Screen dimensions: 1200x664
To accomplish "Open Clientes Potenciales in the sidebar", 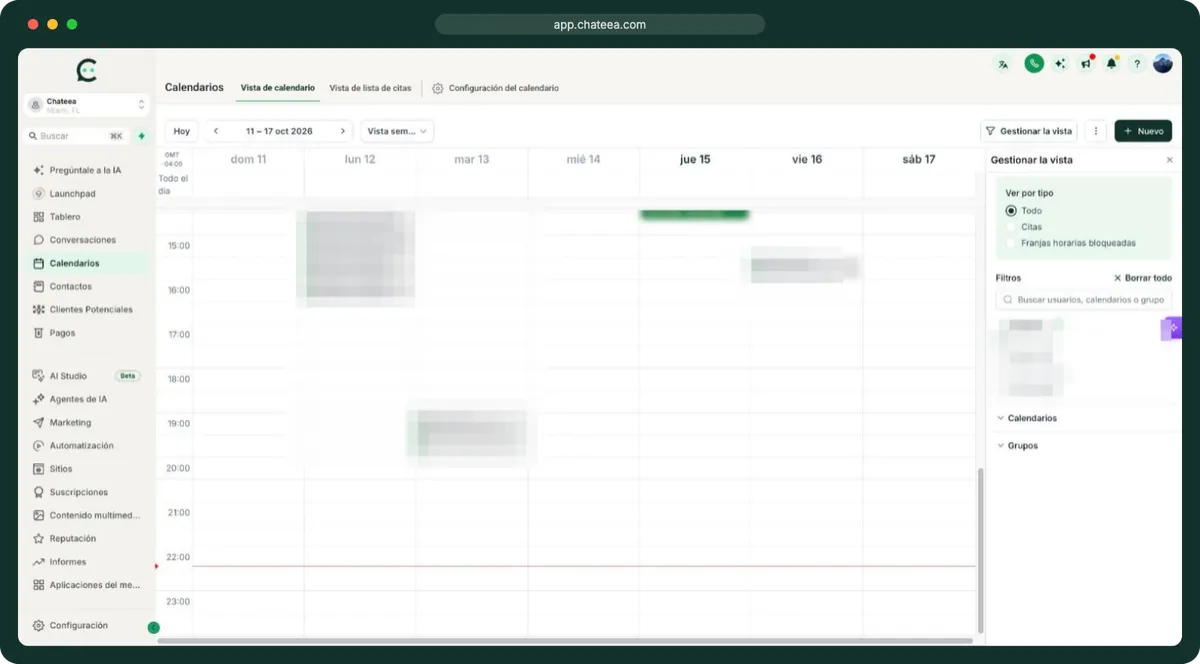I will (87, 310).
